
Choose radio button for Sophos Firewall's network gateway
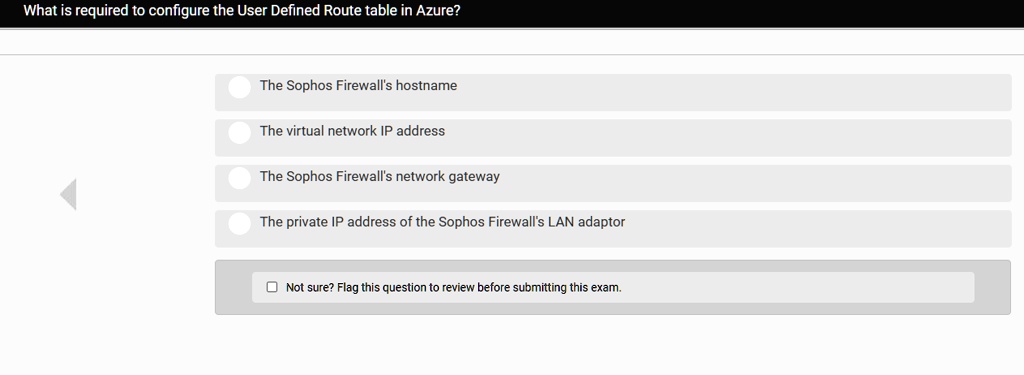coord(240,178)
